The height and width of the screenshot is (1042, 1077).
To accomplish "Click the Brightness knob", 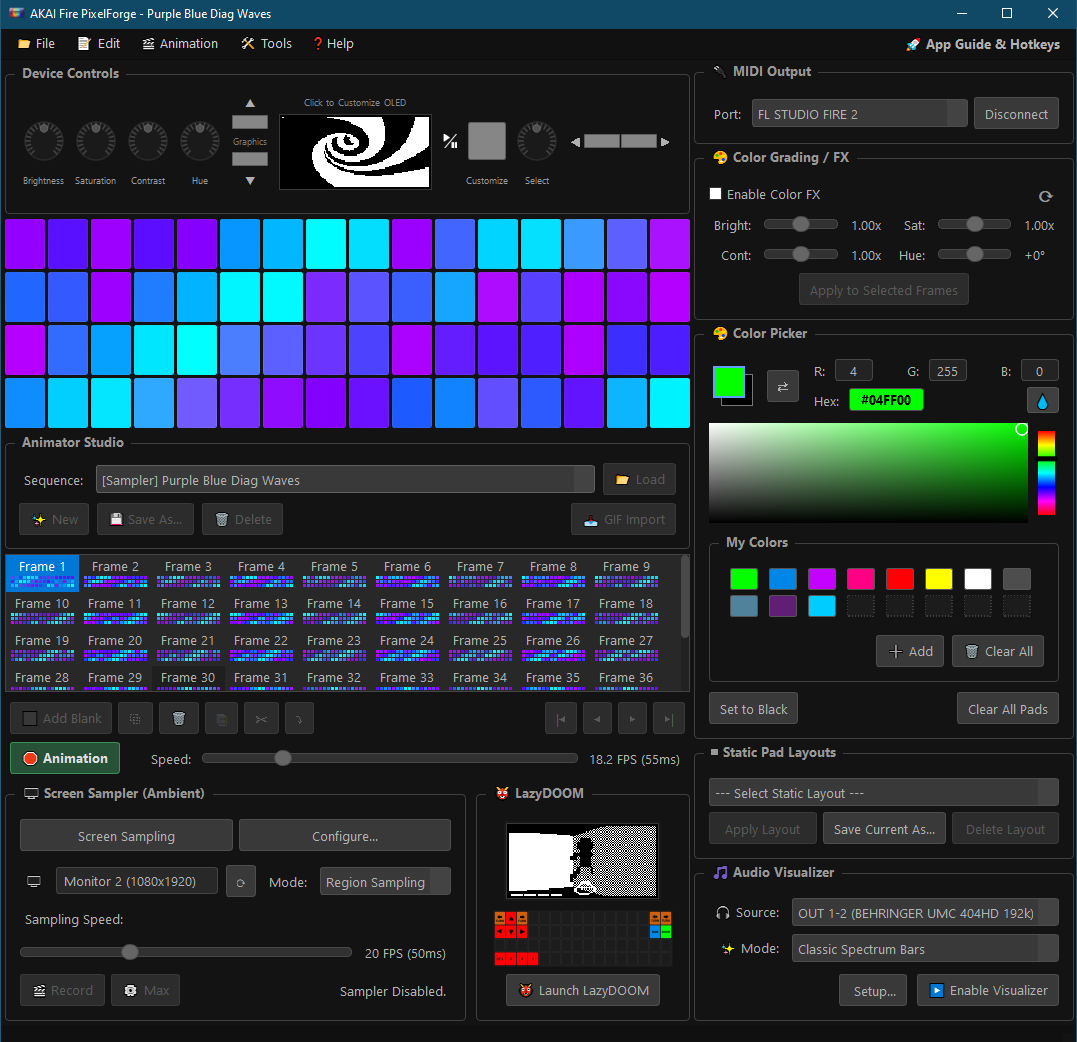I will pos(44,141).
